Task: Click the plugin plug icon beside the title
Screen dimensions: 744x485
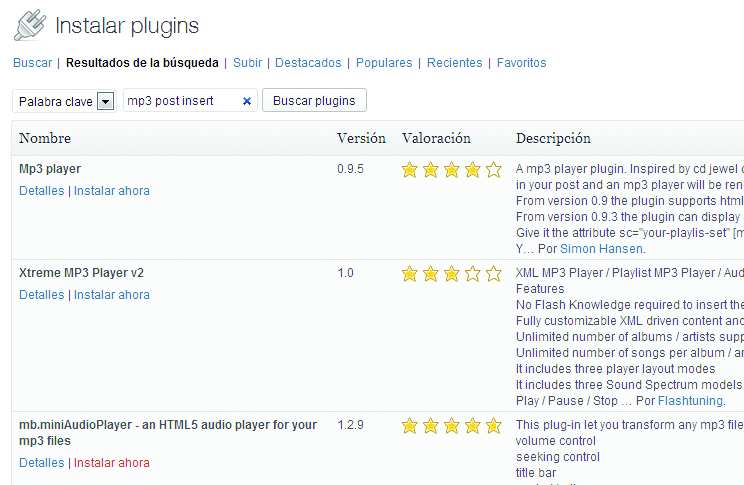Action: pos(30,25)
